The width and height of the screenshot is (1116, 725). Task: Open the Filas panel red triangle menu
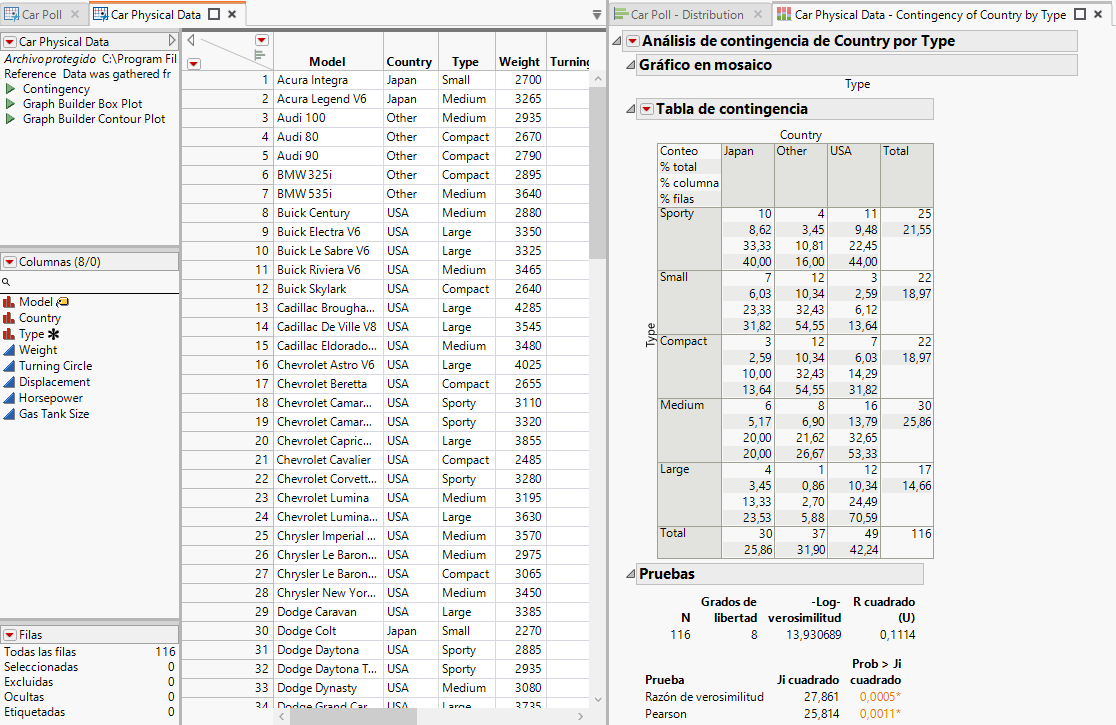(x=11, y=635)
